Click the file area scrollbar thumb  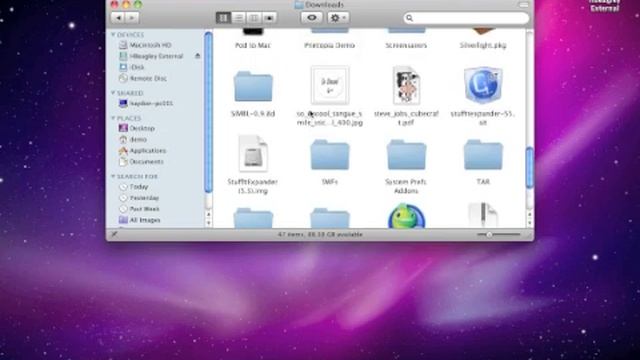coord(529,168)
